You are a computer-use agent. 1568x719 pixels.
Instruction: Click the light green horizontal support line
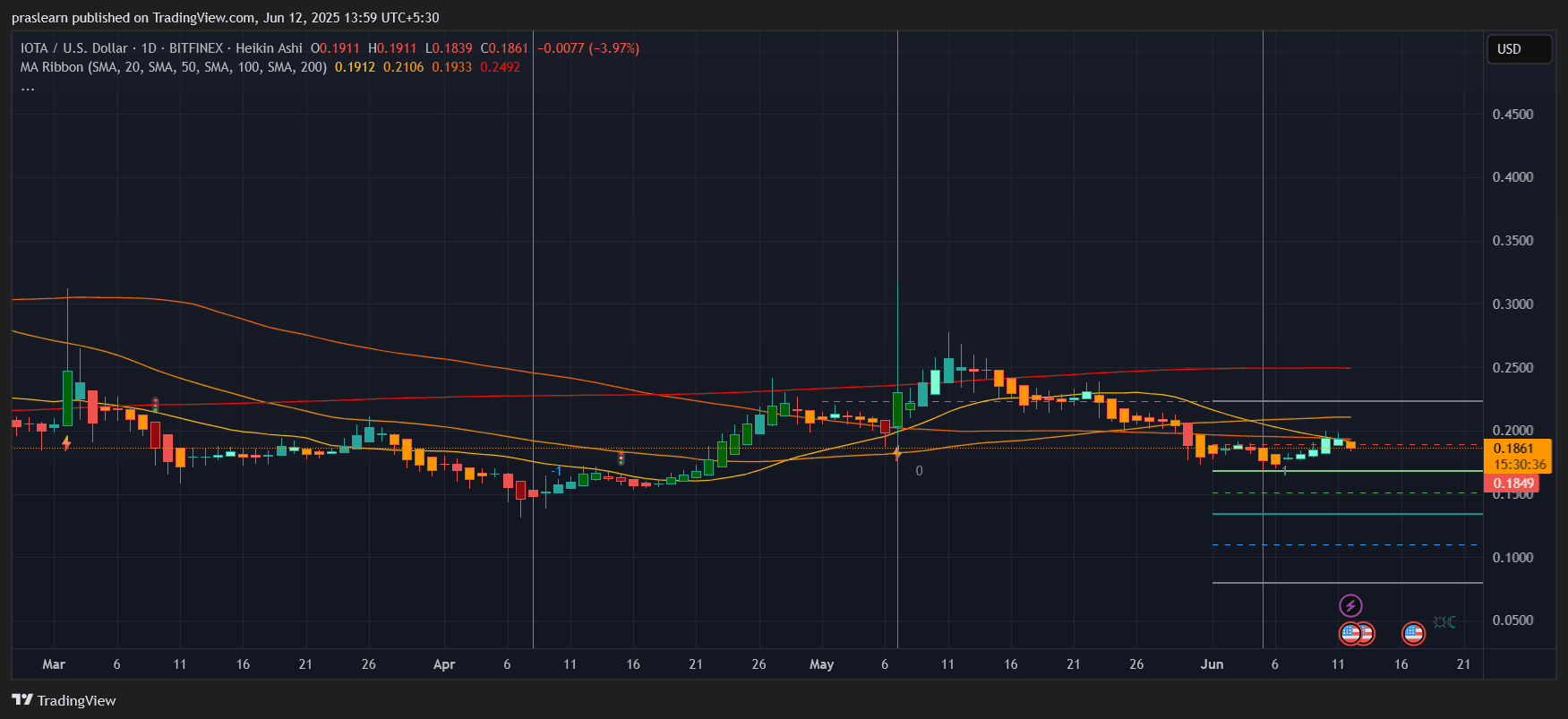[1343, 471]
